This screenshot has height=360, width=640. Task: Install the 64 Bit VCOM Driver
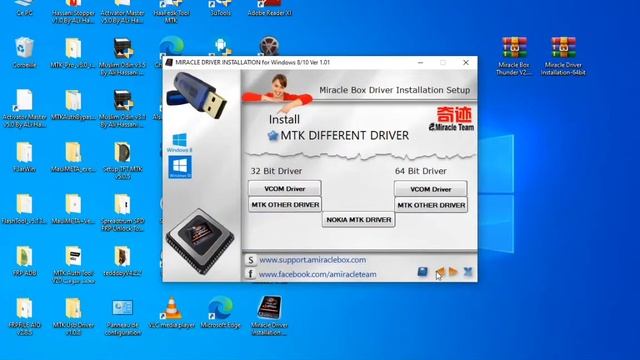pyautogui.click(x=431, y=189)
